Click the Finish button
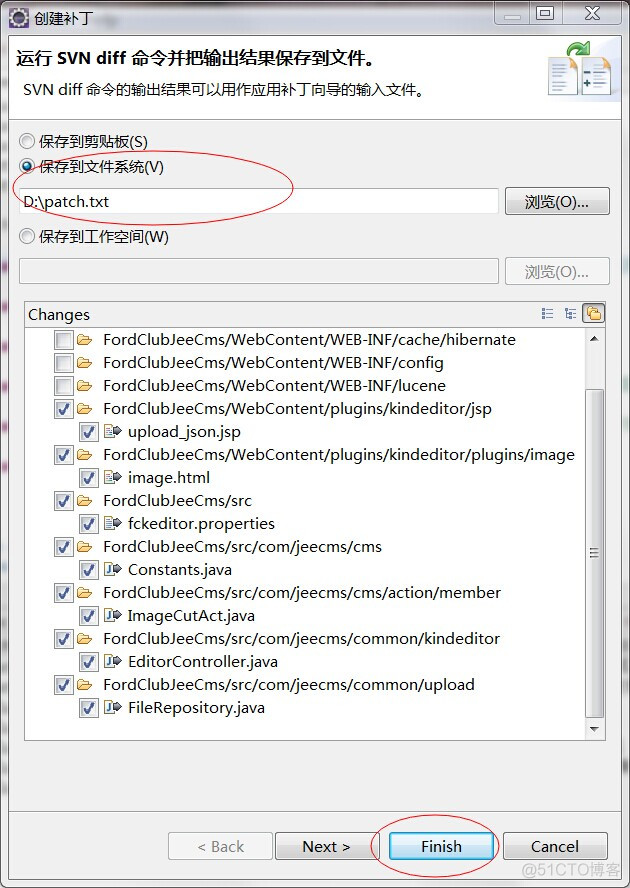630x888 pixels. coord(441,846)
